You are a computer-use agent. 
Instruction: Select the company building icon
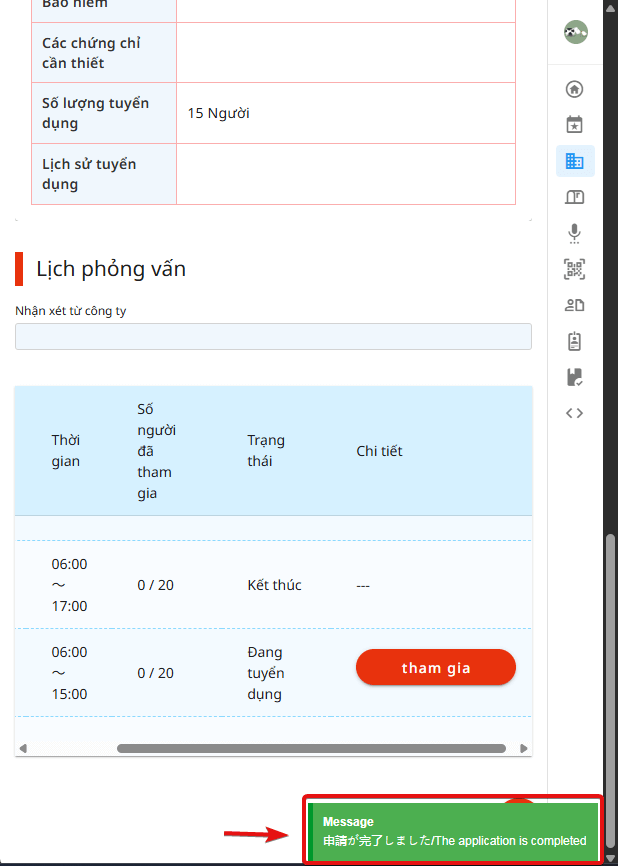[x=575, y=161]
